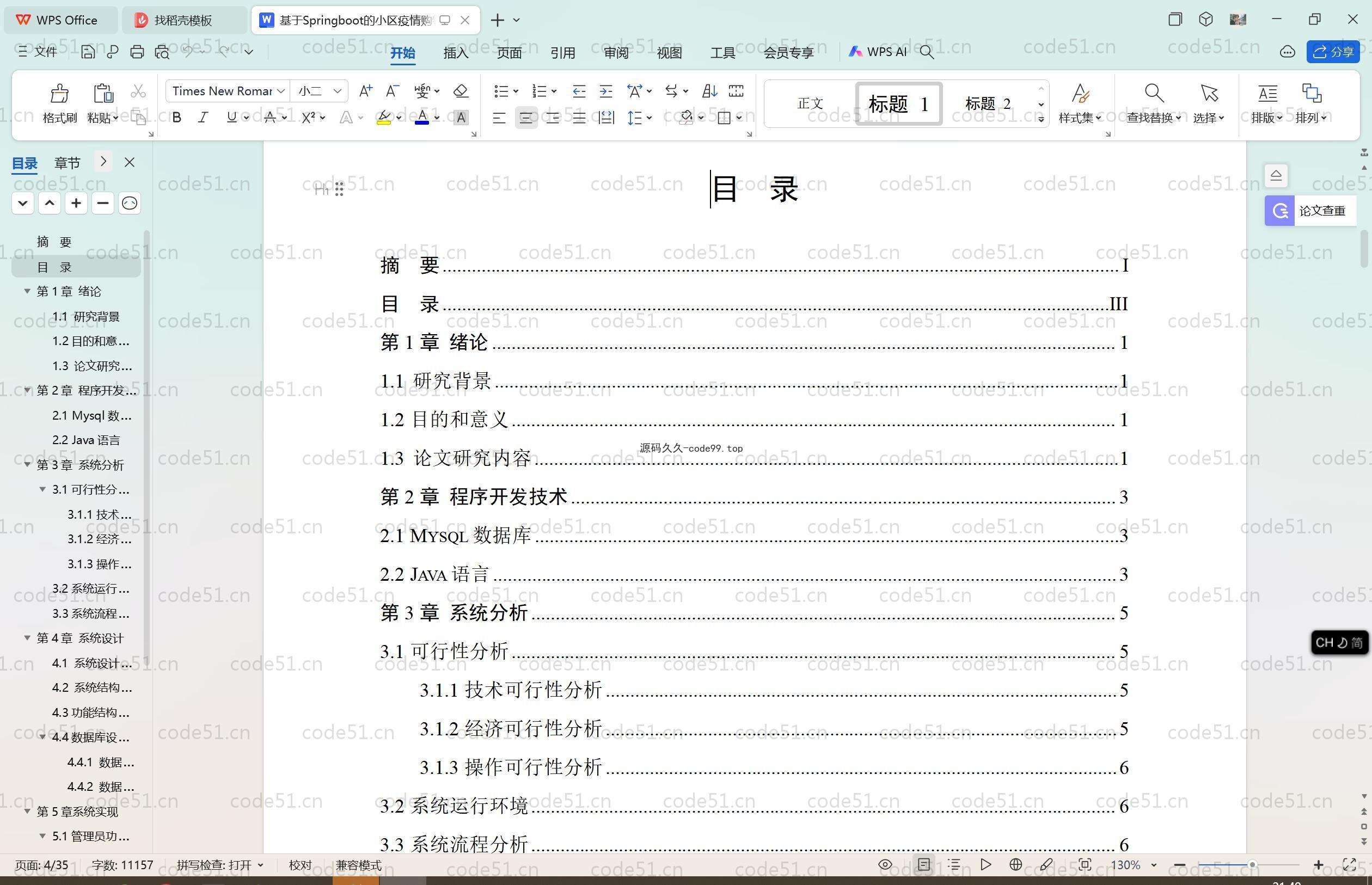The image size is (1372, 885).
Task: Click the outline view icon in status bar
Action: click(x=954, y=864)
